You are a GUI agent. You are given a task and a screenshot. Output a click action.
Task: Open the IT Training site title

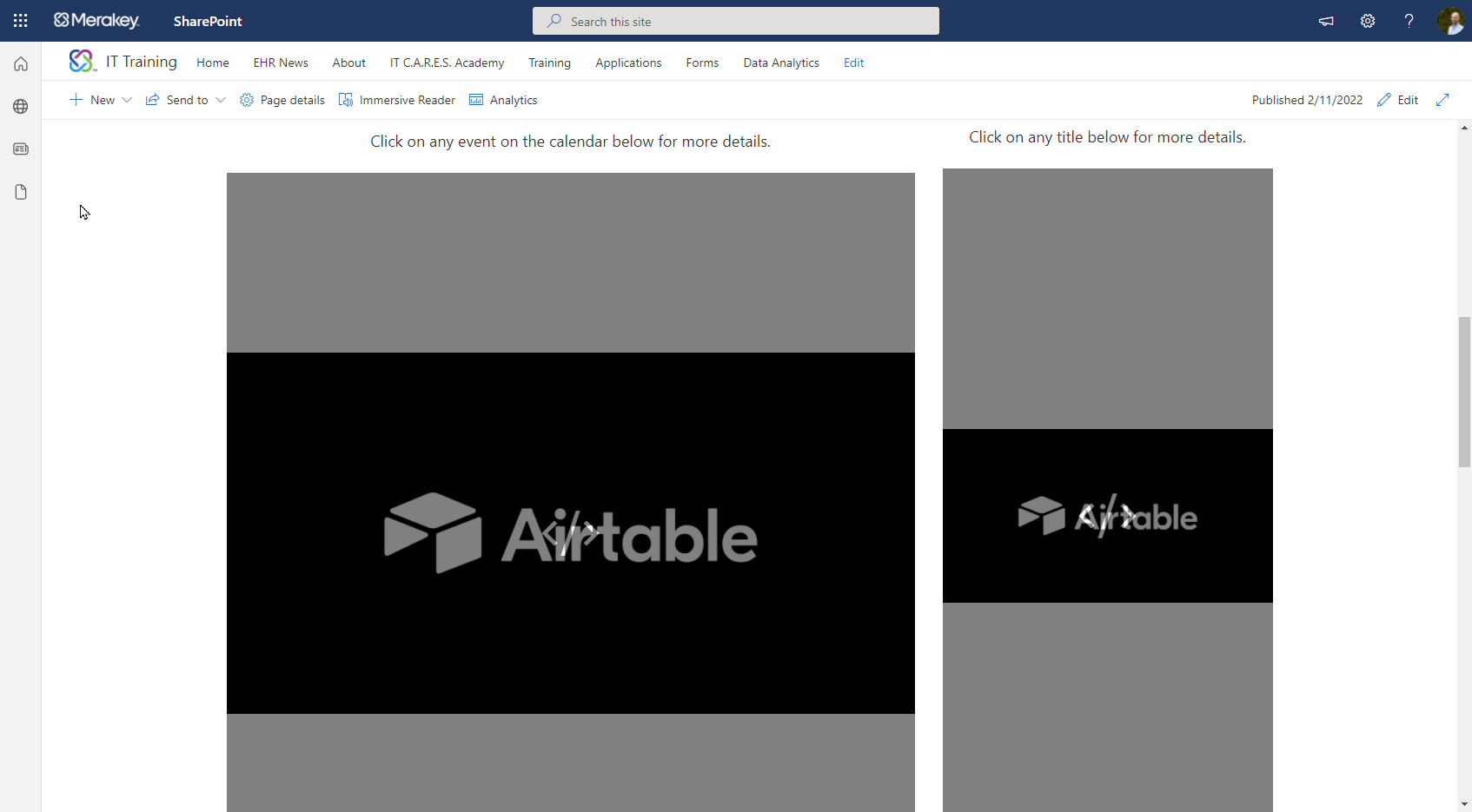coord(142,62)
